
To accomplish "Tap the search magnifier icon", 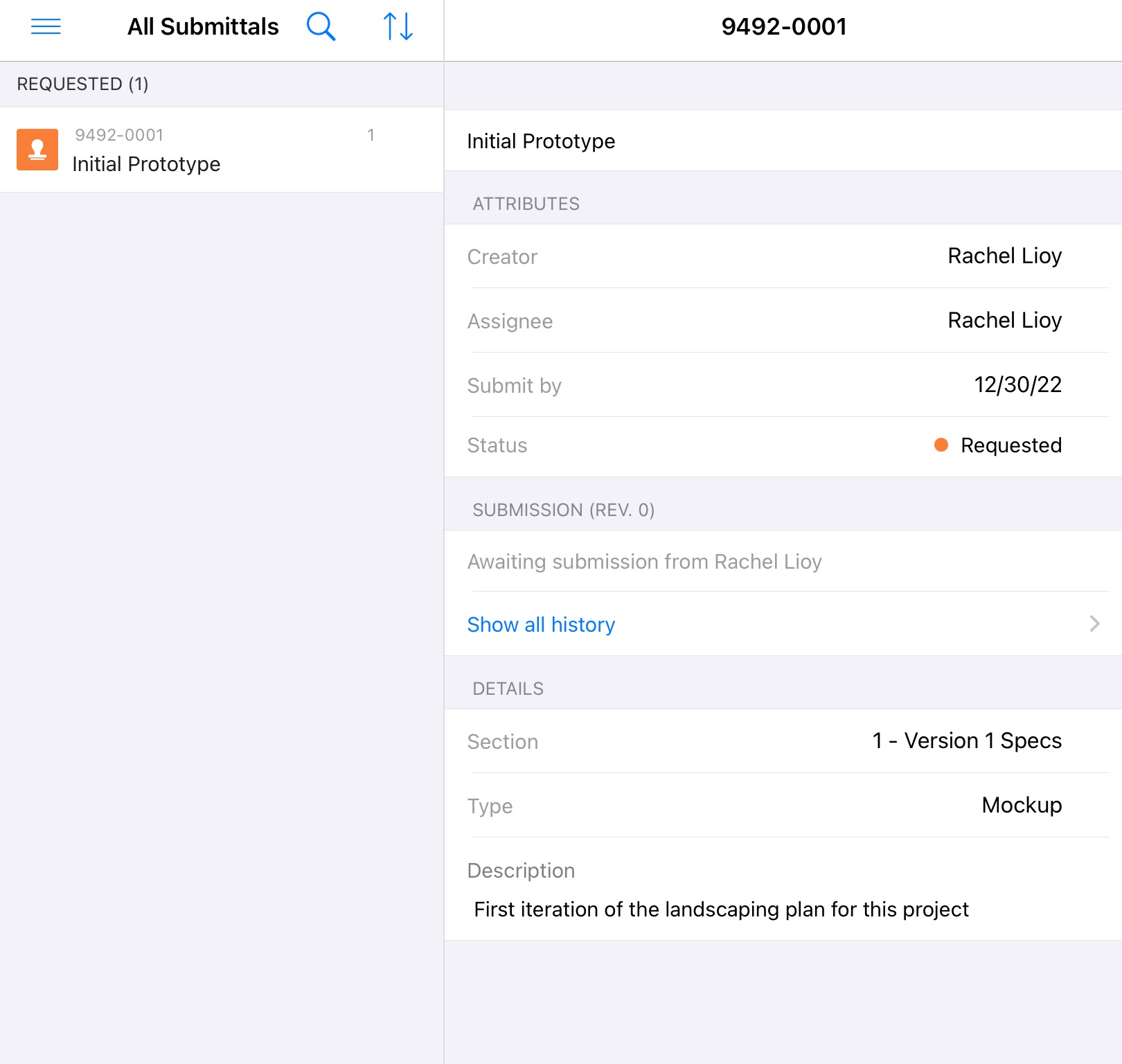I will [321, 27].
